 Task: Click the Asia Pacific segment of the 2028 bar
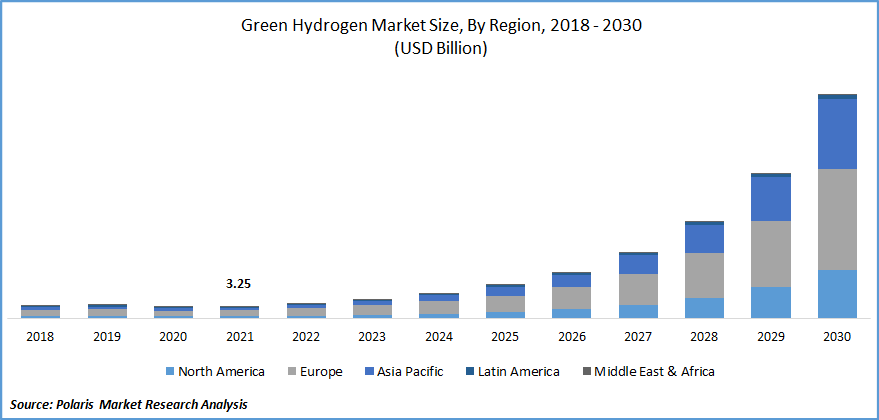tap(705, 239)
